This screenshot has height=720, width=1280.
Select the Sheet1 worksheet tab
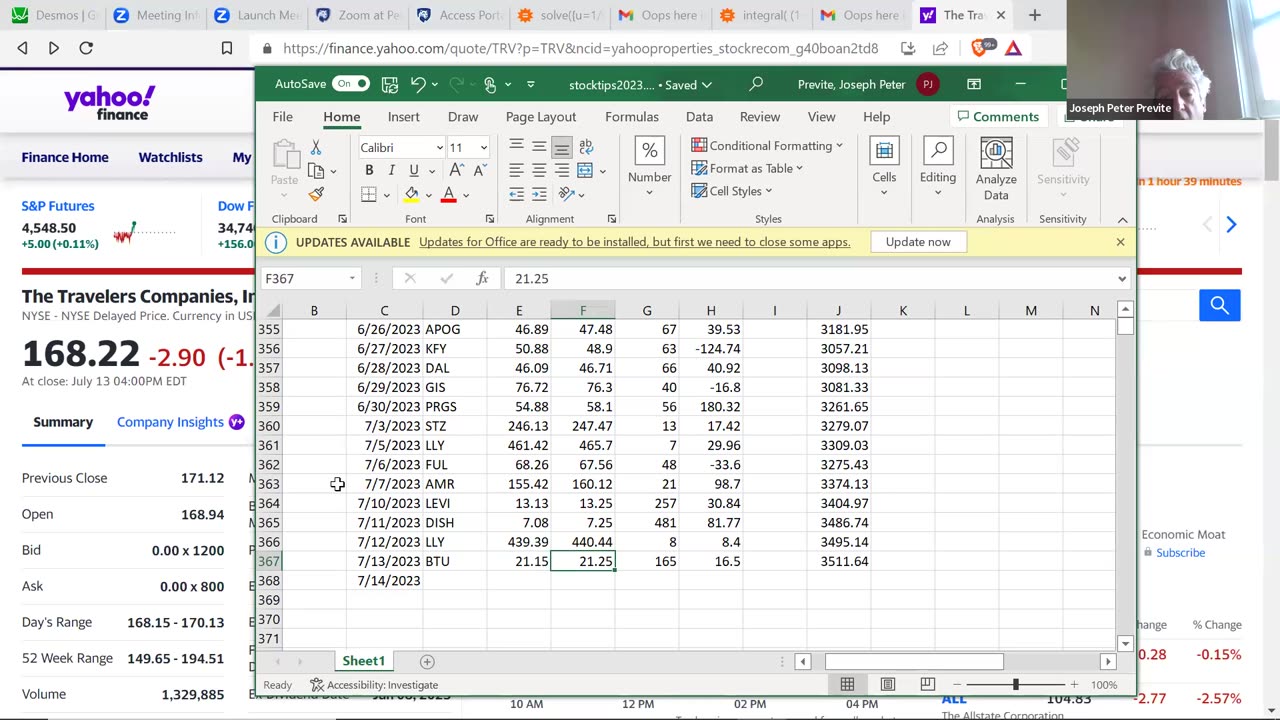(364, 661)
